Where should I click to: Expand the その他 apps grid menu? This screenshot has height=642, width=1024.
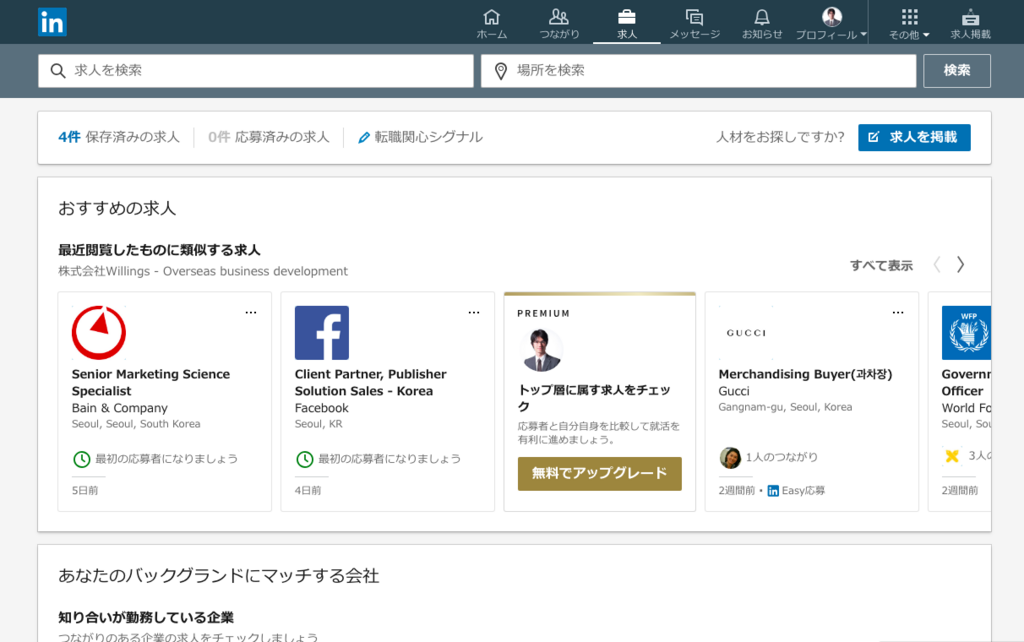coord(909,24)
